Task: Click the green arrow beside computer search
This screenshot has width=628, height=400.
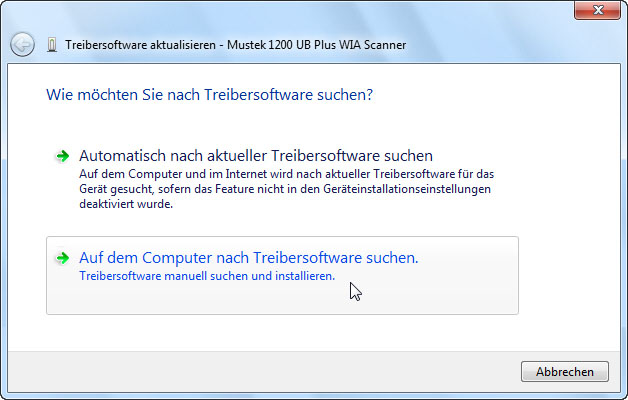Action: coord(63,258)
